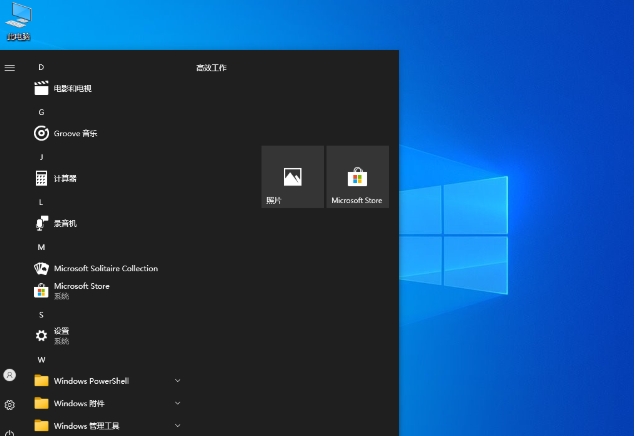Screen dimensions: 636x436
Task: Click the user account icon in sidebar
Action: (x=10, y=375)
